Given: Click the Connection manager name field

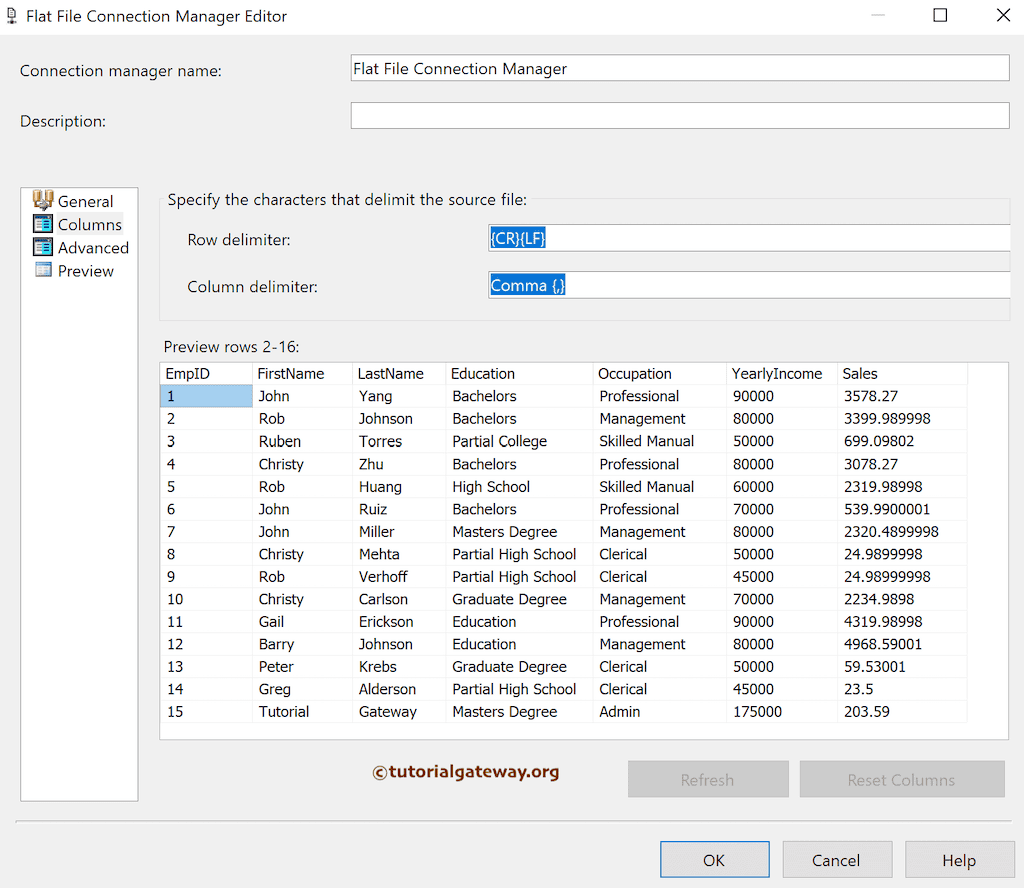Looking at the screenshot, I should tap(679, 67).
